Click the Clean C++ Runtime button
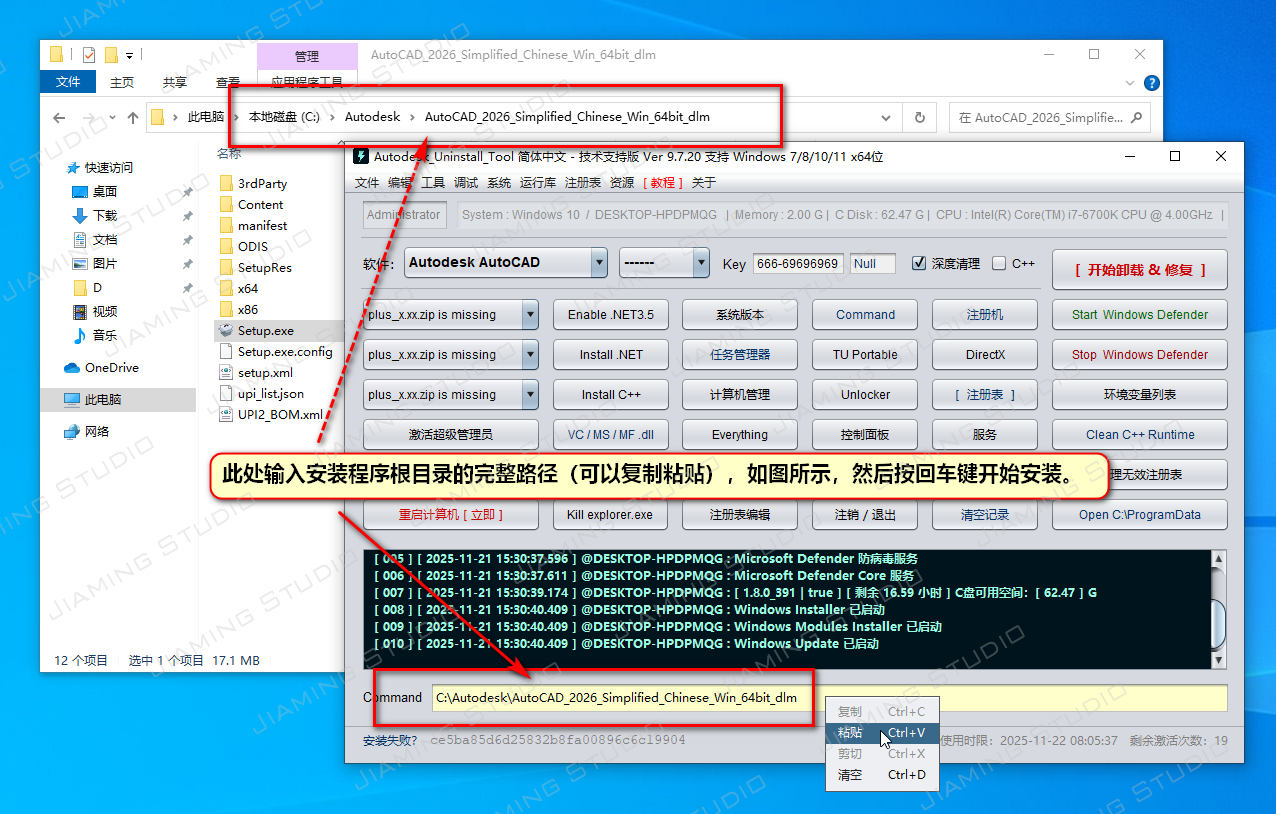The height and width of the screenshot is (814, 1276). click(x=1139, y=434)
